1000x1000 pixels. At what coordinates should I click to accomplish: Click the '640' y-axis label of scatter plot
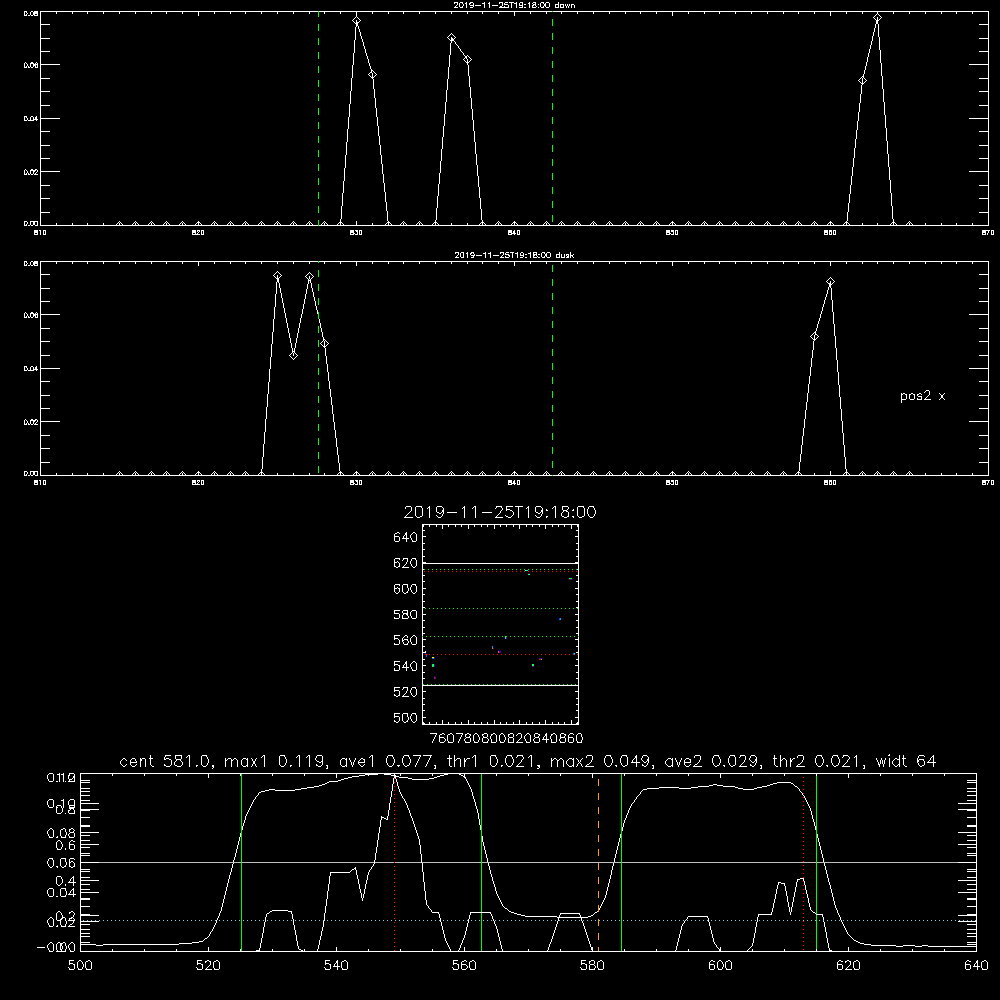pos(406,538)
